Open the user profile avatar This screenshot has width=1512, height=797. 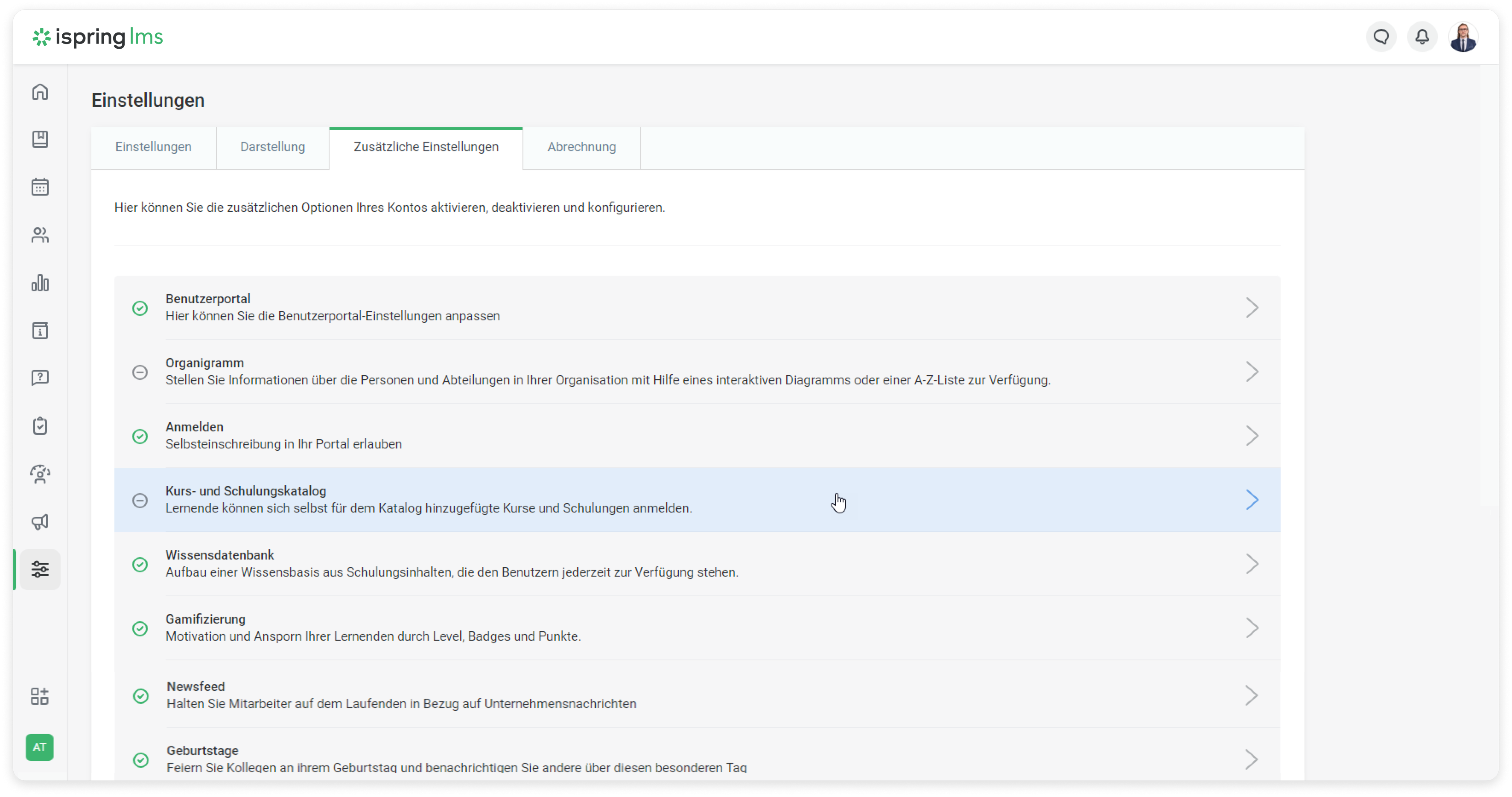pyautogui.click(x=1462, y=37)
